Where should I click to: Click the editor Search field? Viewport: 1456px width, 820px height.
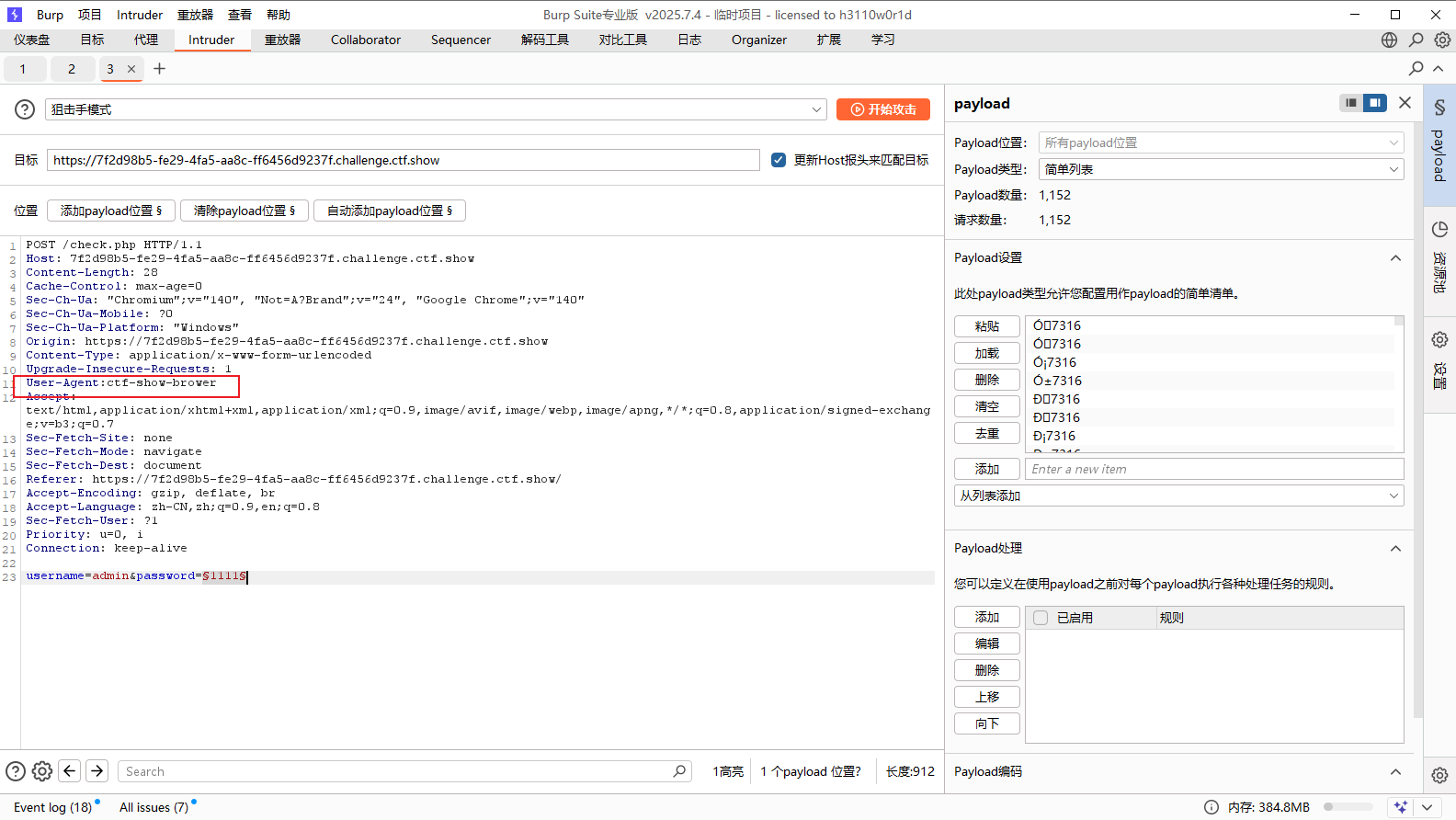coord(404,771)
